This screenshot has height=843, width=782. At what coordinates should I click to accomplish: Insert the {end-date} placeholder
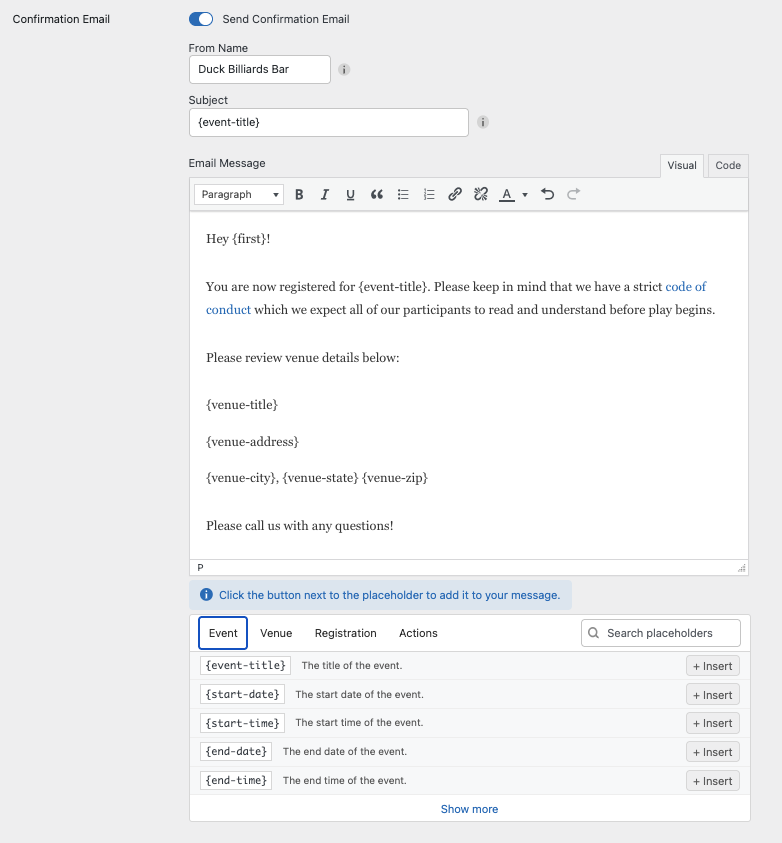(x=713, y=752)
